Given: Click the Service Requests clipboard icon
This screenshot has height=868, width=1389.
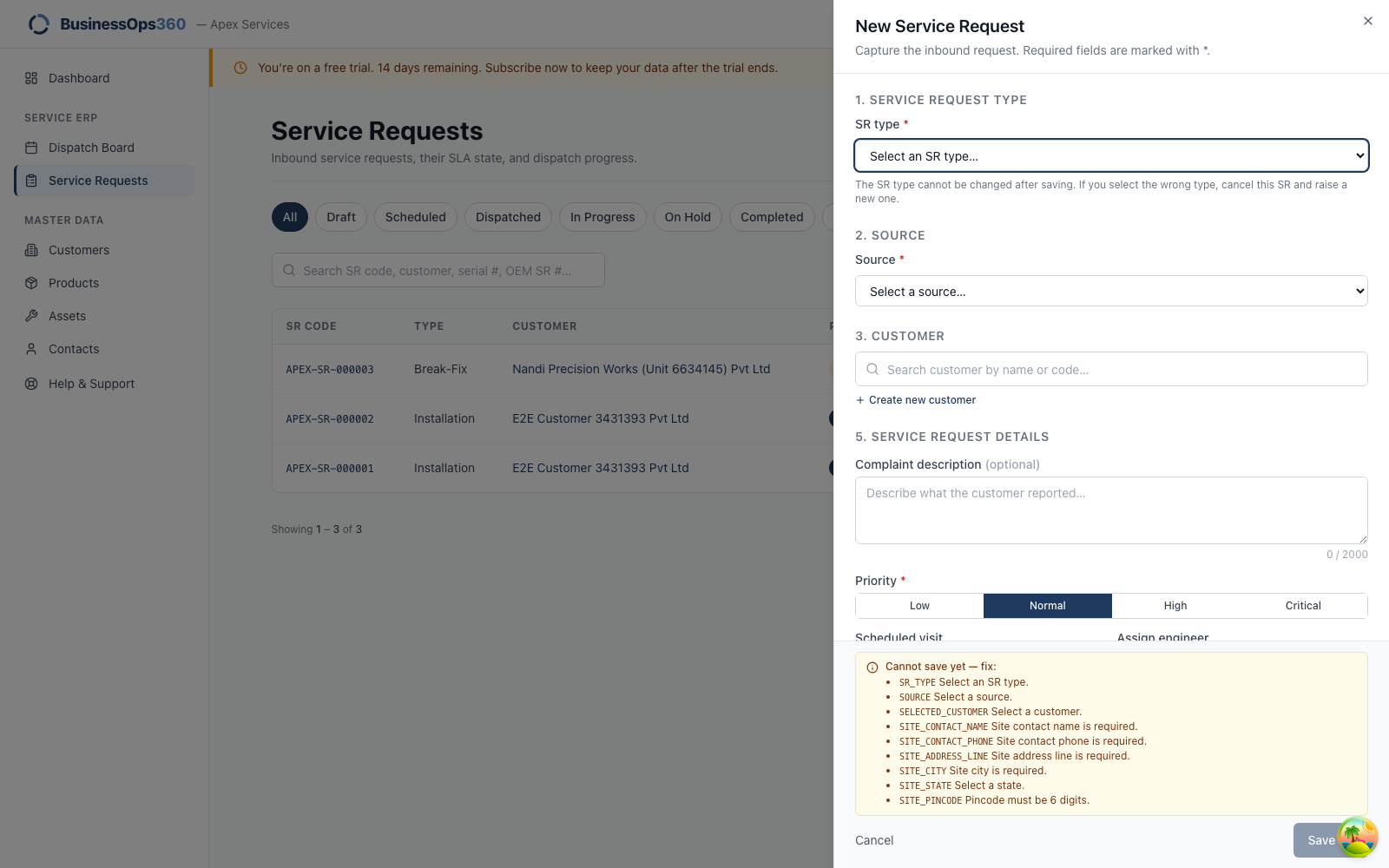Looking at the screenshot, I should click(31, 181).
